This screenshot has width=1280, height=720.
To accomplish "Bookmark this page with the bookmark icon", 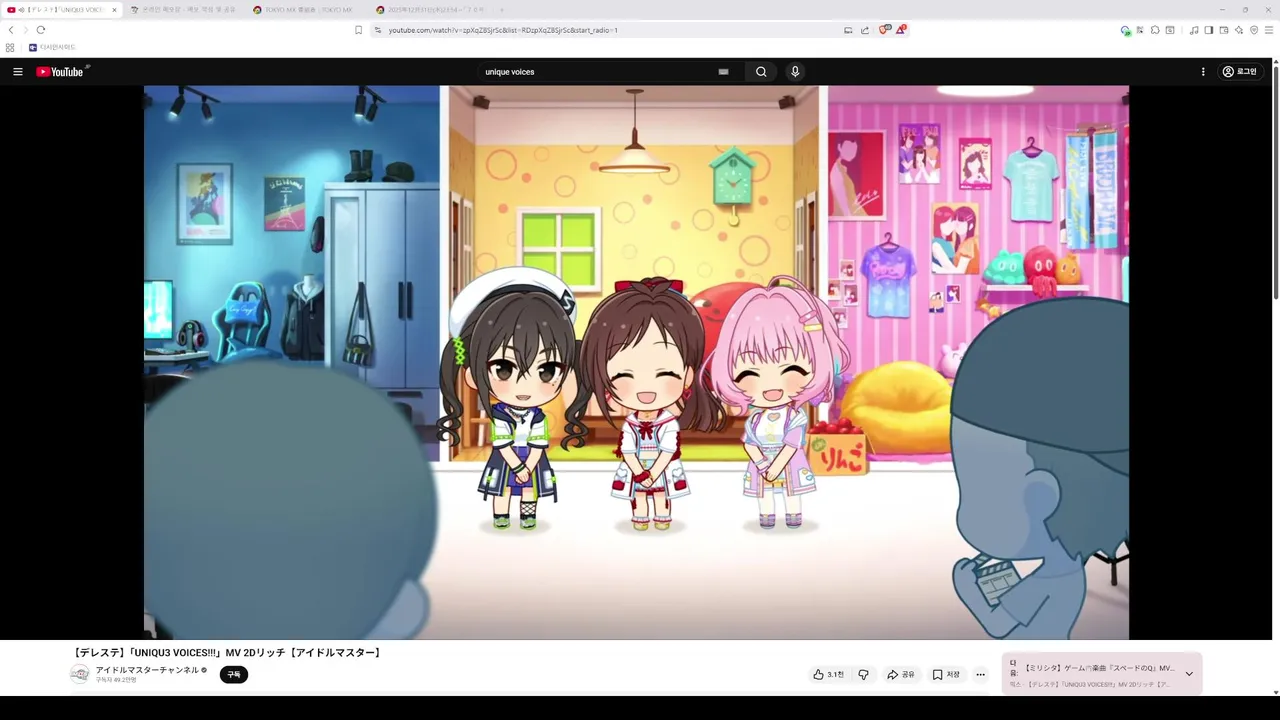I will click(358, 30).
